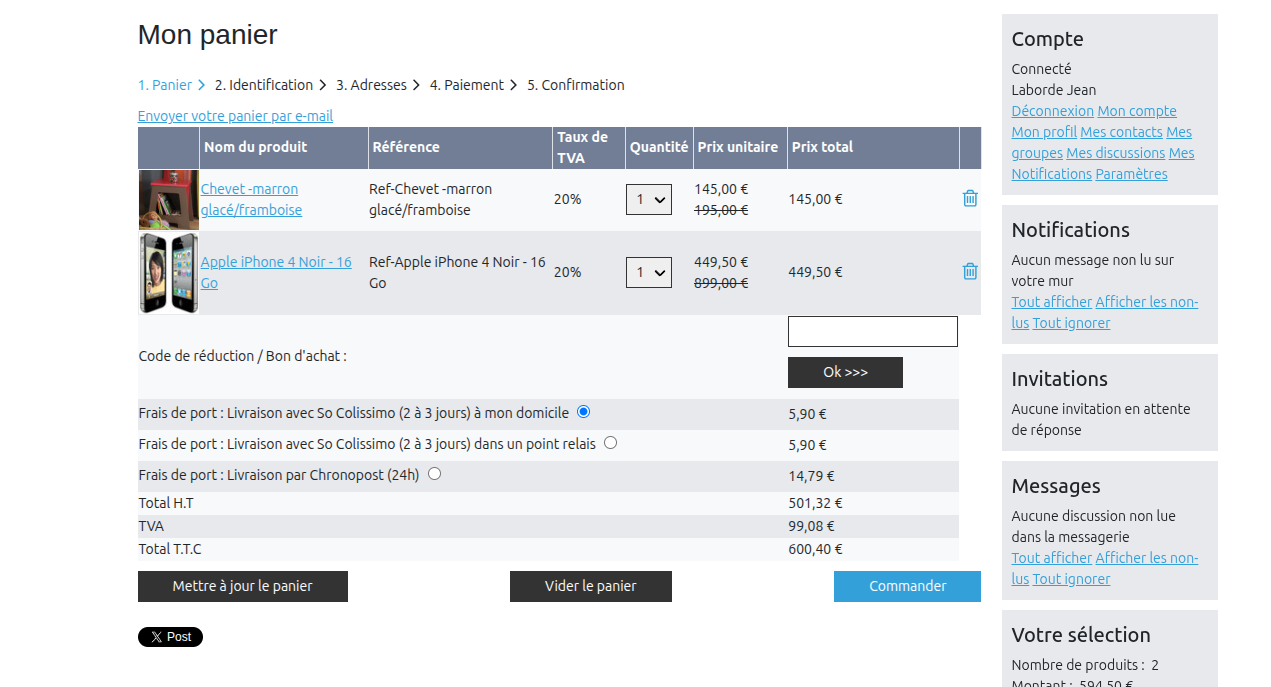This screenshot has width=1271, height=687.
Task: Focus the discount code input field
Action: [872, 331]
